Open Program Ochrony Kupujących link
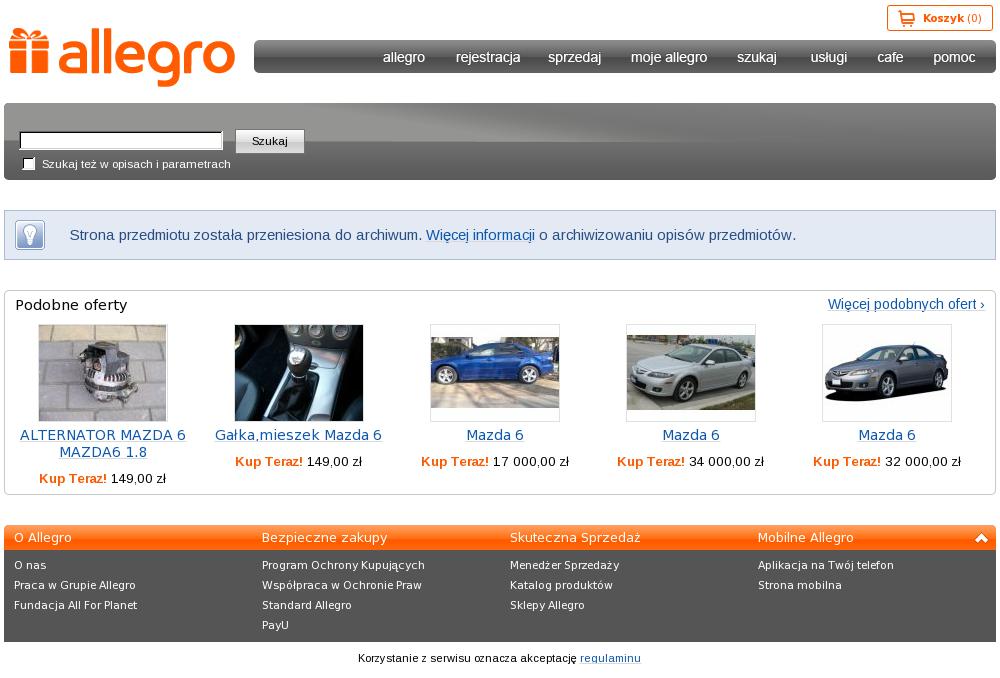The image size is (1000, 678). [x=343, y=565]
